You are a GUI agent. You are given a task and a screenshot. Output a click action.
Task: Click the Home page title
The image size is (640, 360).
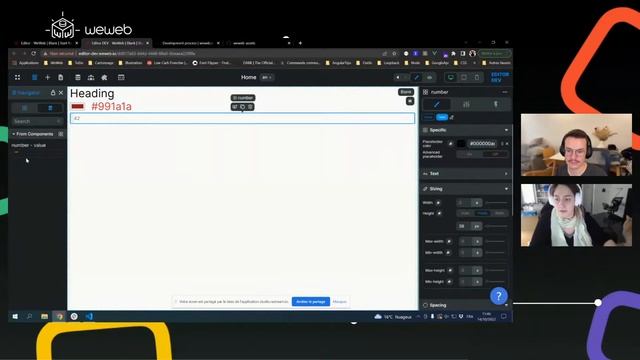(248, 77)
